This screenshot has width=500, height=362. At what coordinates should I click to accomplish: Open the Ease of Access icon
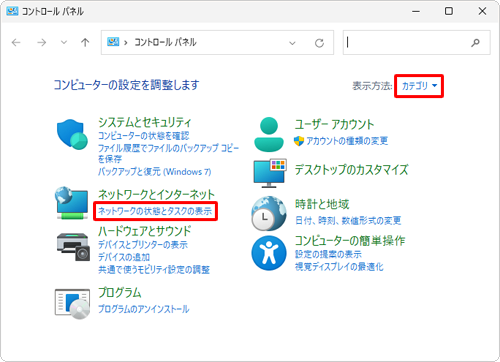[269, 253]
